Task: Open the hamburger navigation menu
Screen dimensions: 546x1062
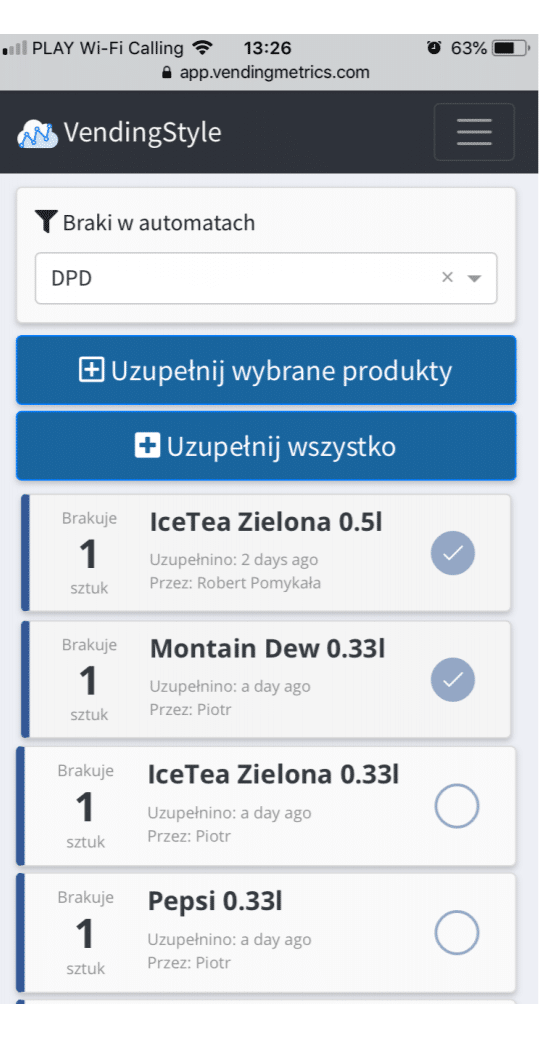Action: pyautogui.click(x=474, y=132)
